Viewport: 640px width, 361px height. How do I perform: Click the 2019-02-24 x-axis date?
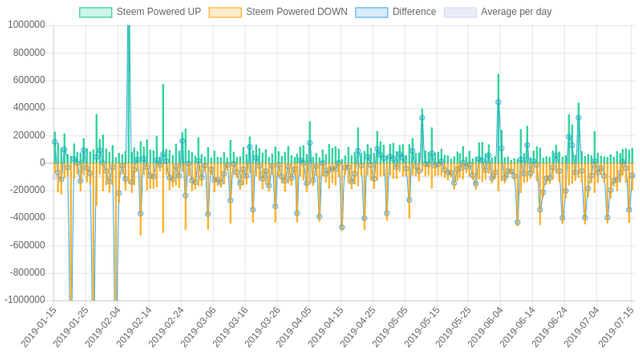pyautogui.click(x=166, y=327)
